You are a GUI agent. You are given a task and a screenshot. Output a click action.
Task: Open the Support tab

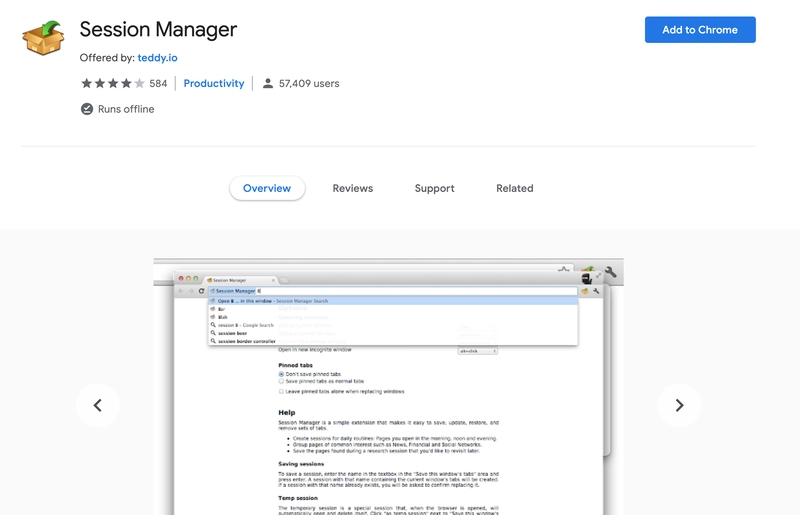pos(434,188)
